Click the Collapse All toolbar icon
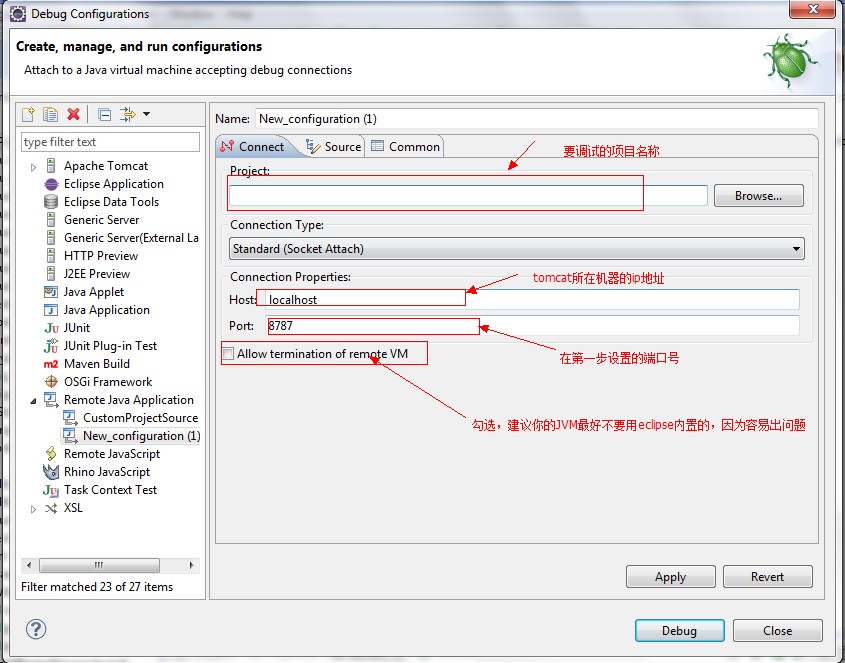This screenshot has width=845, height=663. tap(104, 115)
